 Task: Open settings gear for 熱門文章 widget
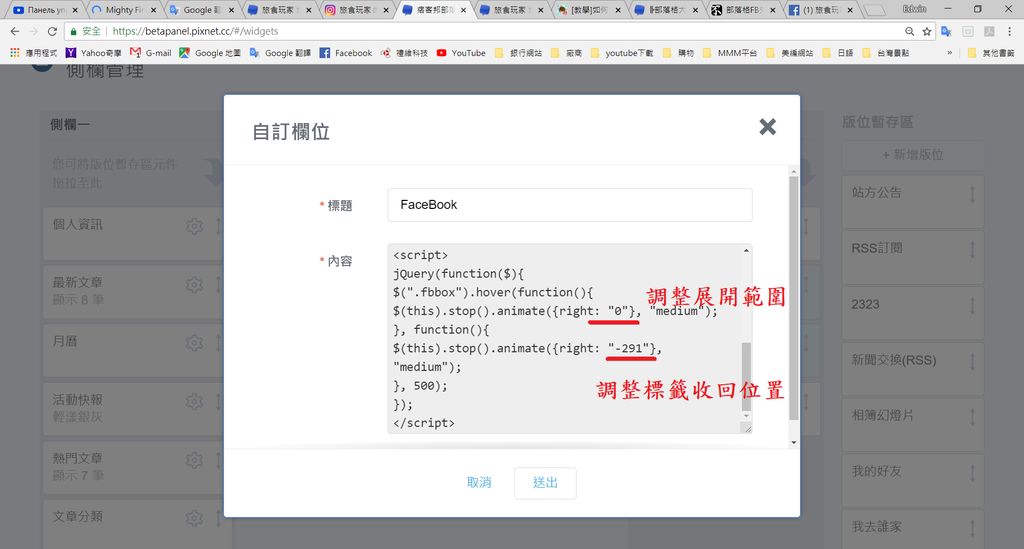[x=194, y=460]
